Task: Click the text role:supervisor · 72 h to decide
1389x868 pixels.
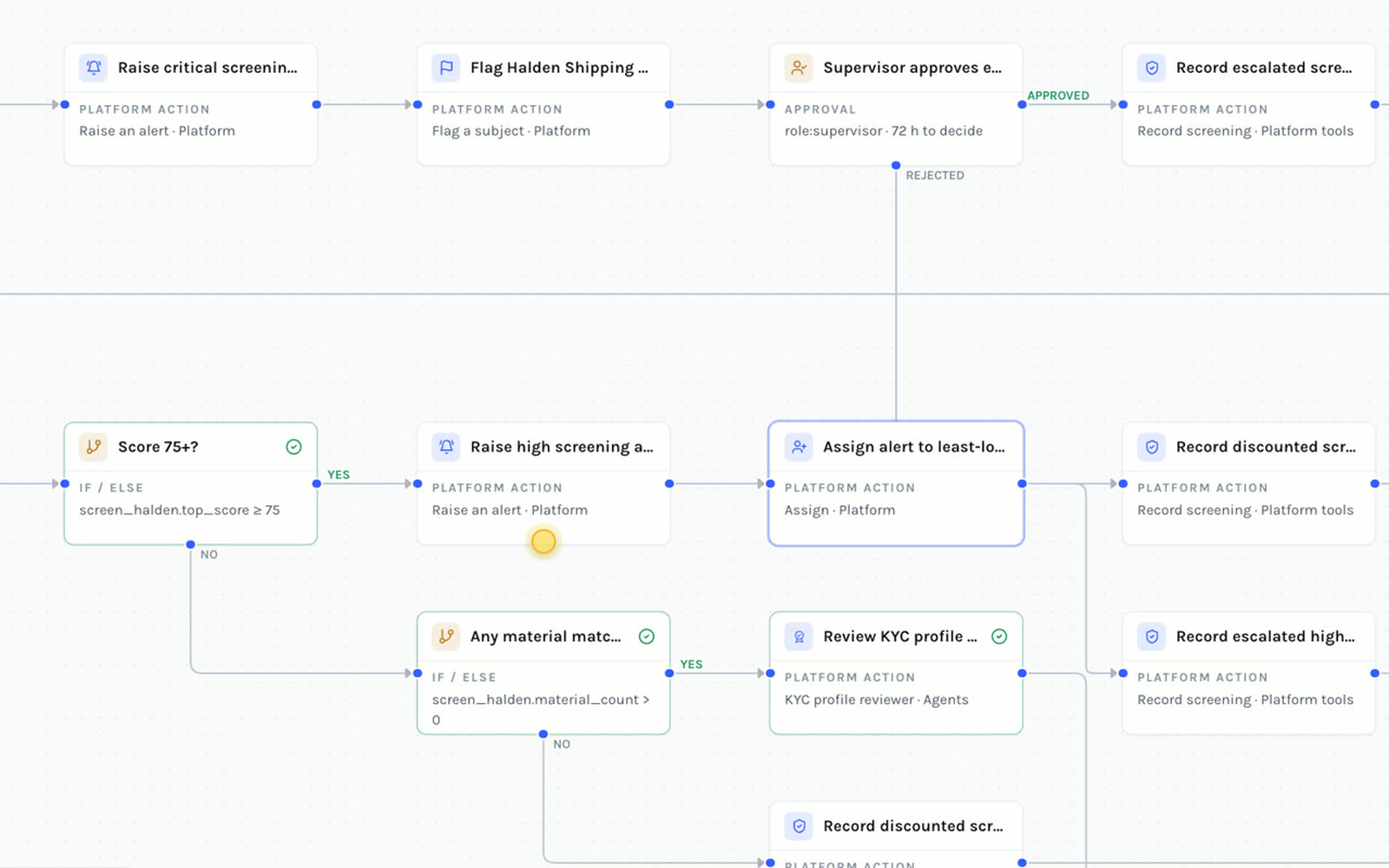Action: (x=884, y=131)
